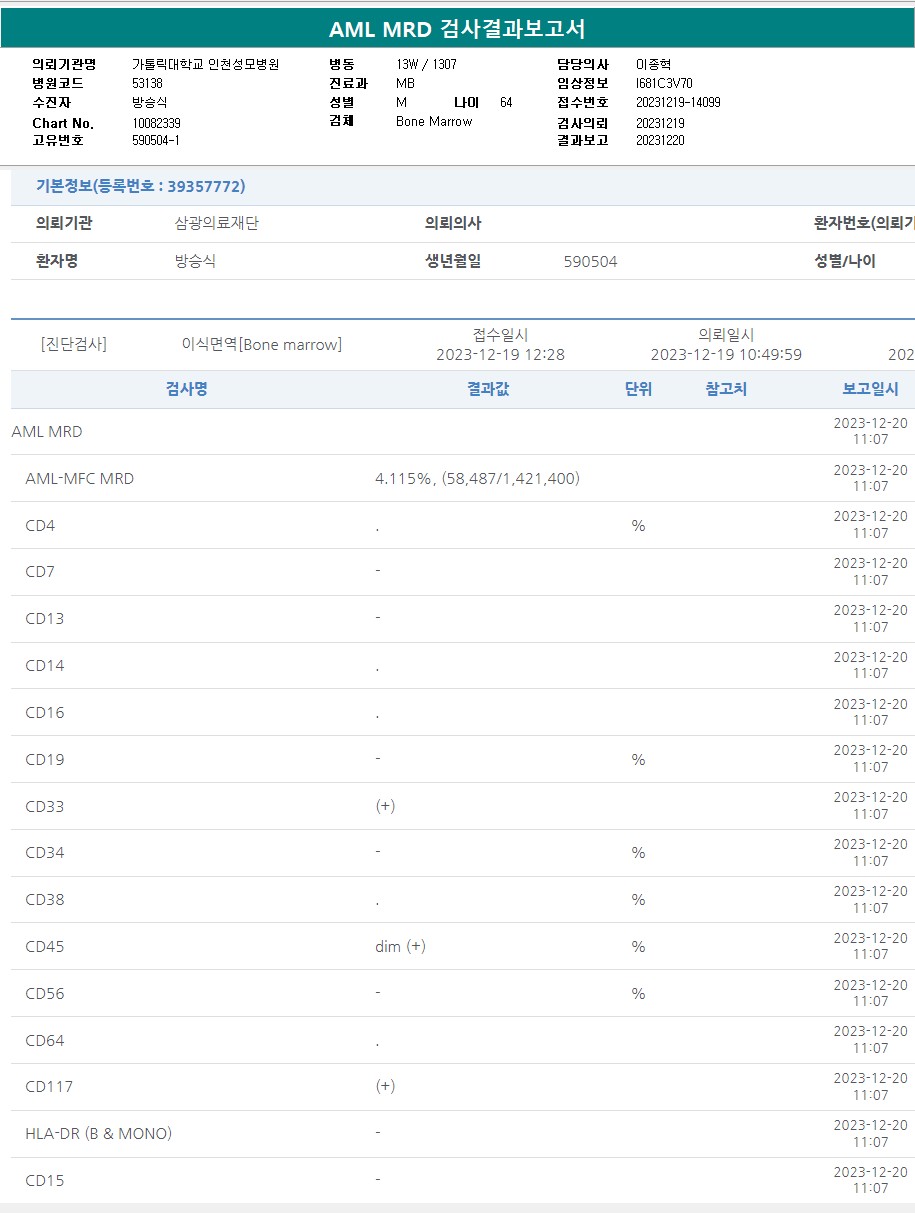This screenshot has height=1213, width=915.
Task: Click the CD14 row label
Action: coord(44,666)
